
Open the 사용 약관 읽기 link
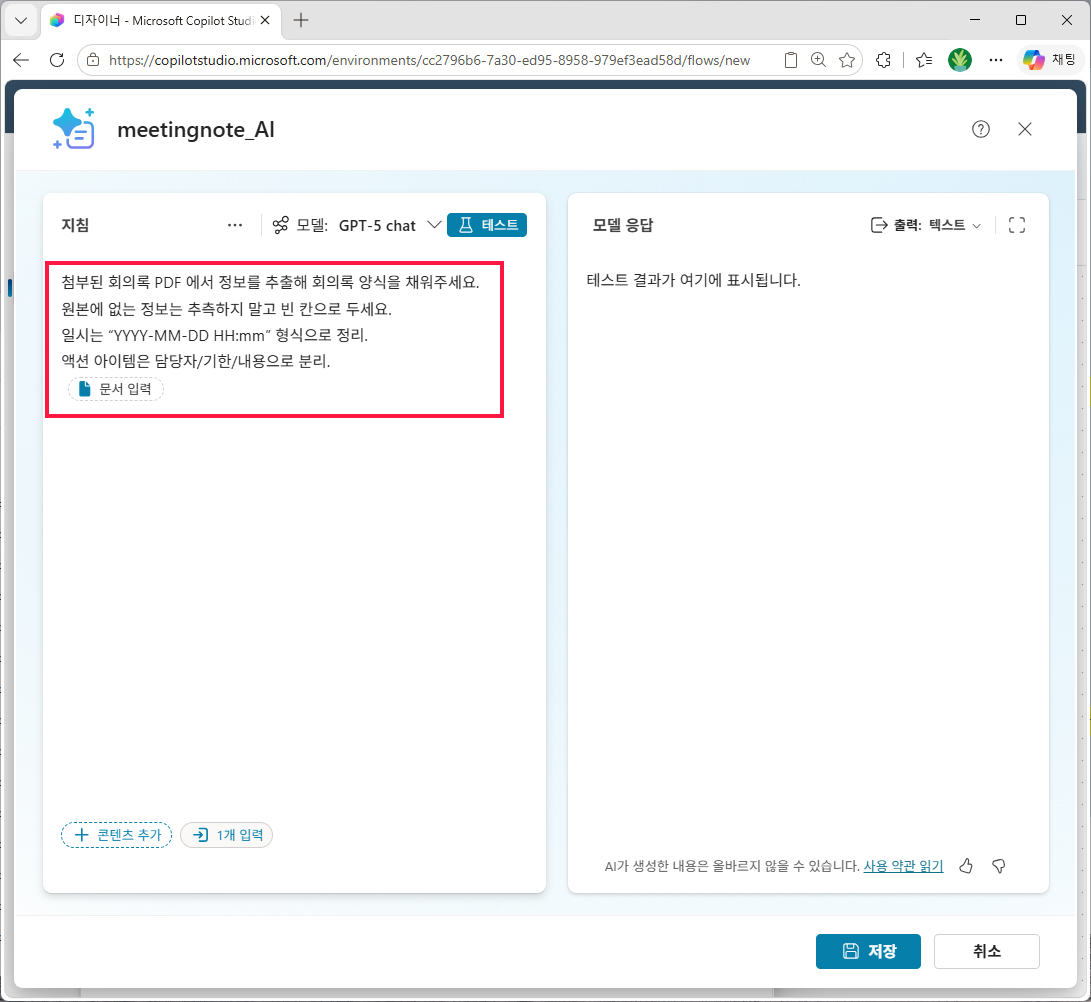tap(903, 866)
